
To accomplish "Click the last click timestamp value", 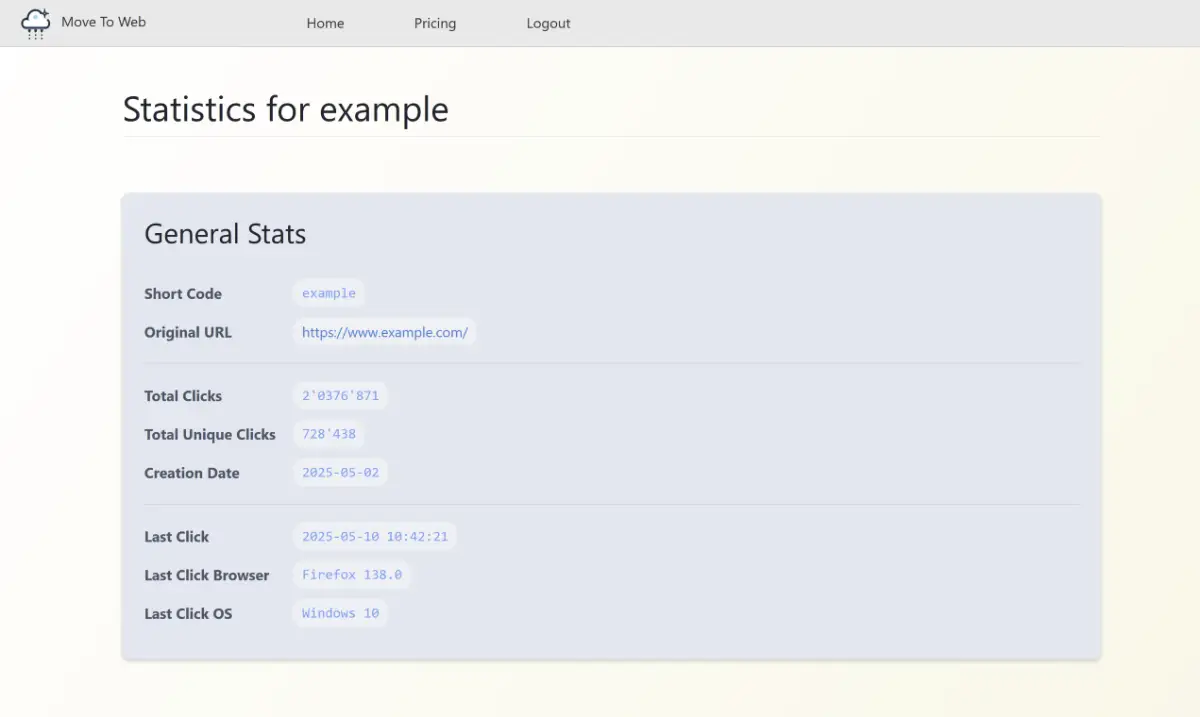I will 374,536.
